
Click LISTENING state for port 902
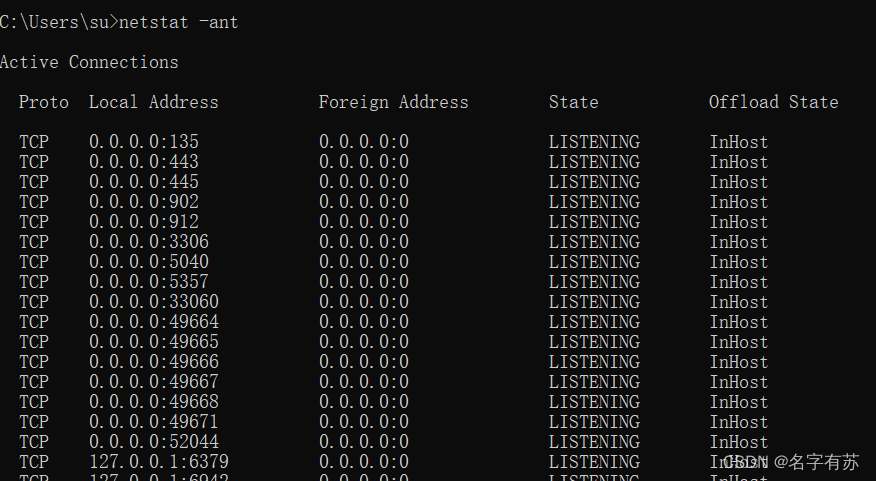click(x=594, y=202)
